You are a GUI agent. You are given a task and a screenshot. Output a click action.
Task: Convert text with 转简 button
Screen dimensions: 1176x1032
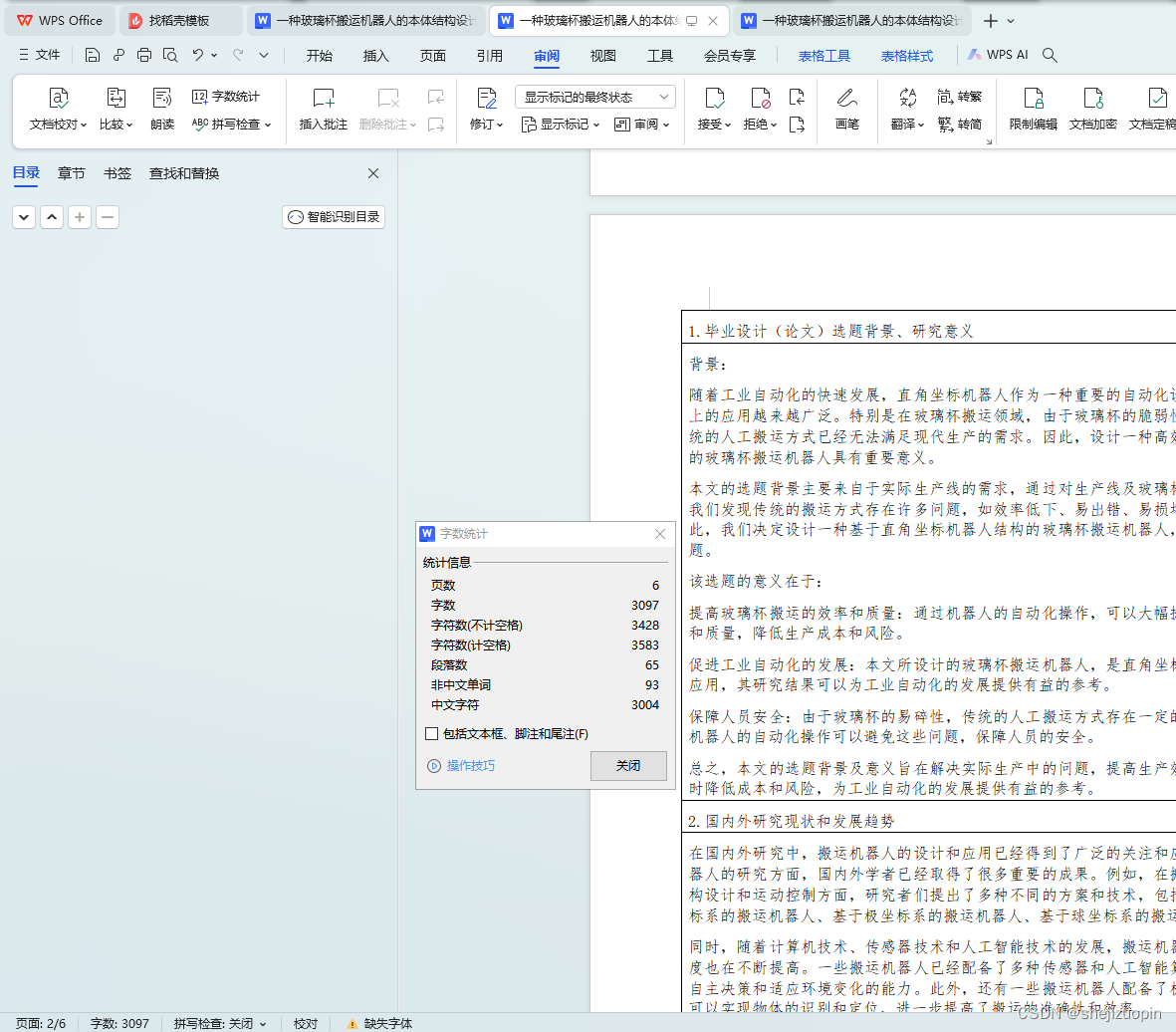pyautogui.click(x=959, y=124)
